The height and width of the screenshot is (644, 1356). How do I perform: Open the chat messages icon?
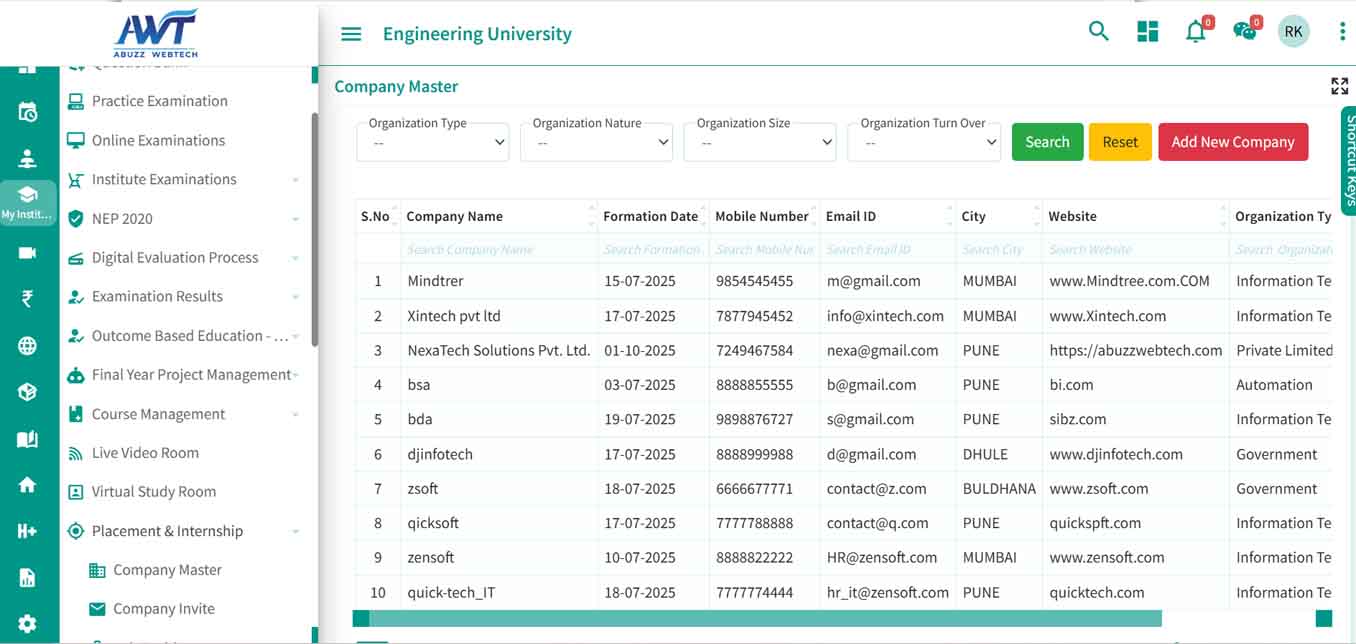(1244, 32)
